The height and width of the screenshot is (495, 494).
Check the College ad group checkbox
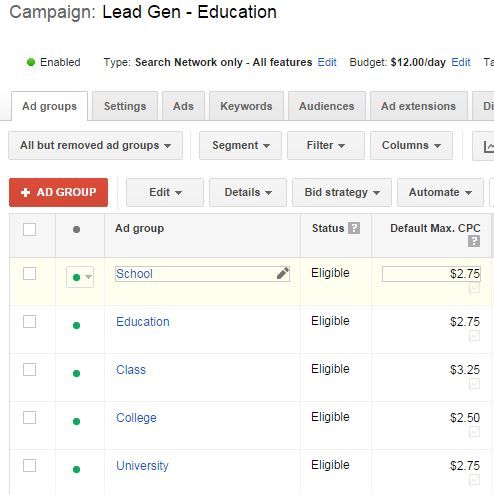point(29,418)
